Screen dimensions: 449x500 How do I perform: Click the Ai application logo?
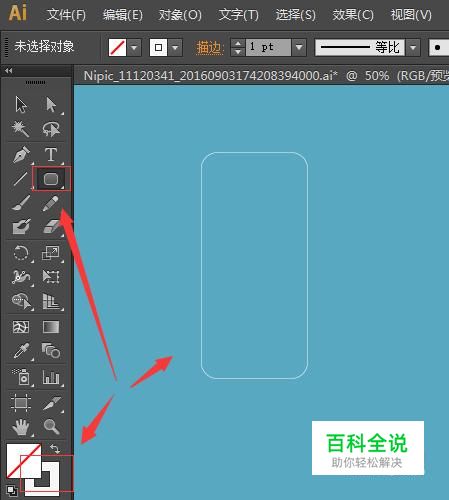pos(18,13)
